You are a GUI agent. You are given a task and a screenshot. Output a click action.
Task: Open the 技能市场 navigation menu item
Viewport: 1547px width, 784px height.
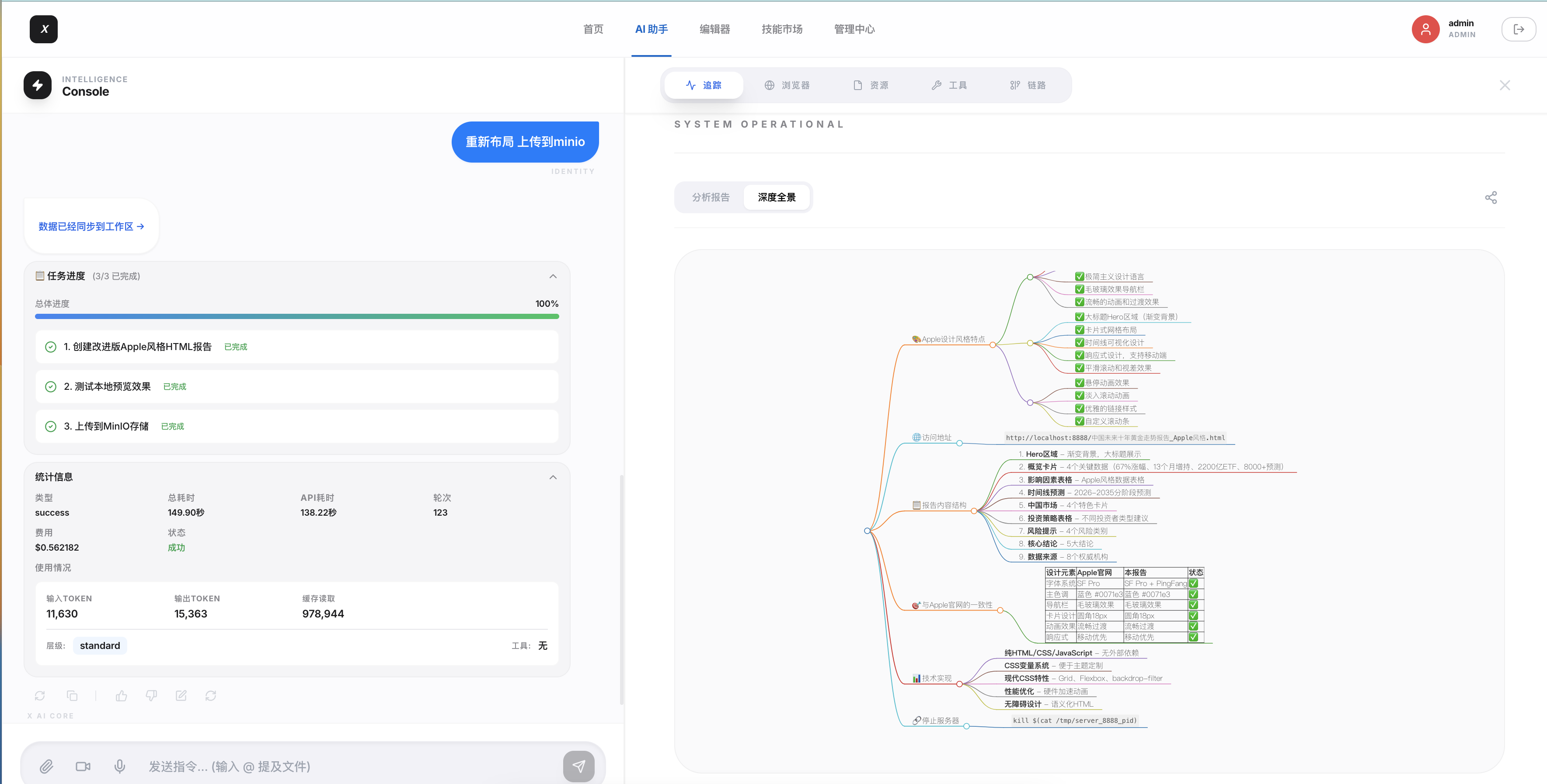coord(781,29)
